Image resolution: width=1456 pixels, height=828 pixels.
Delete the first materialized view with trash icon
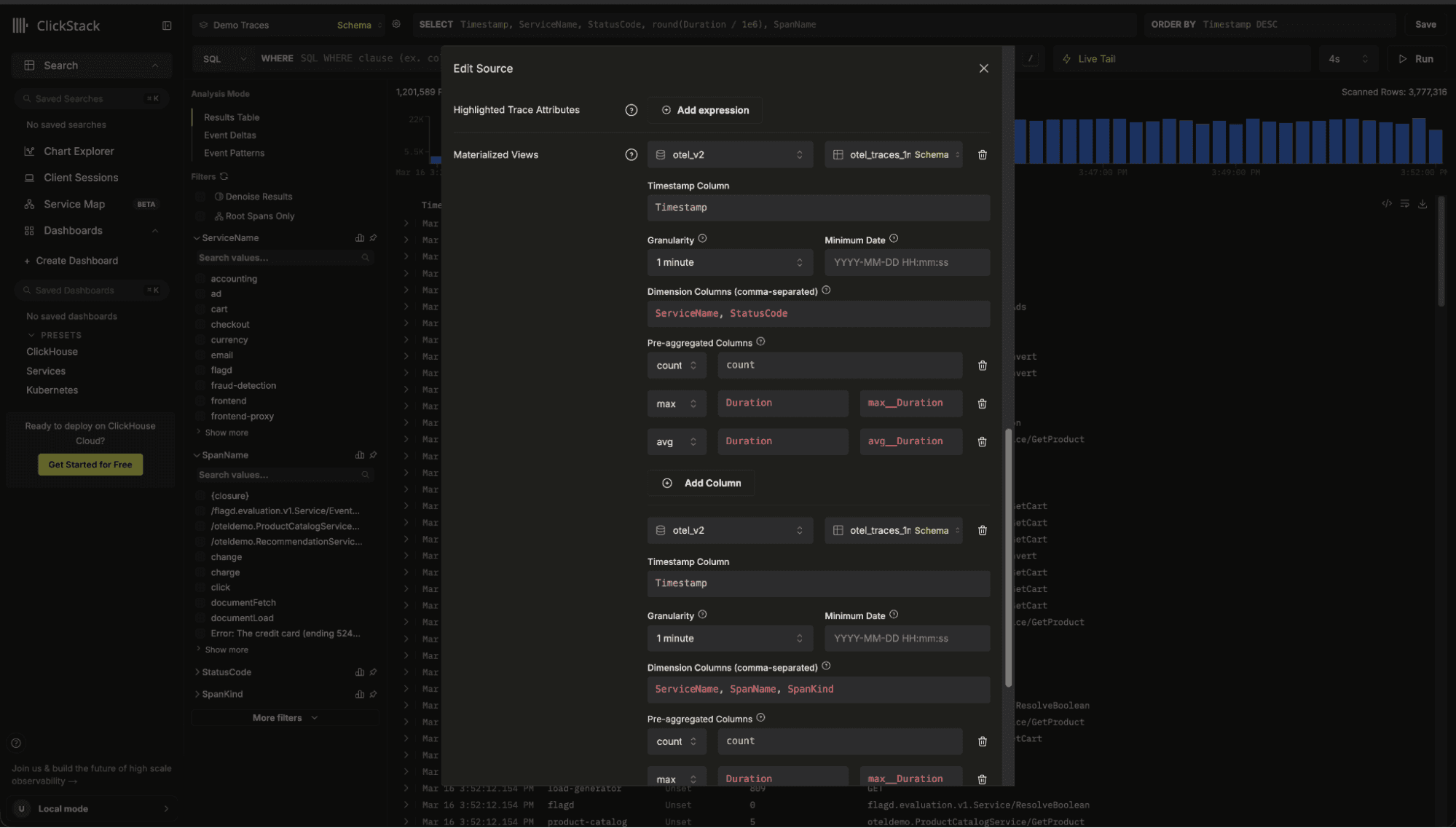[982, 154]
